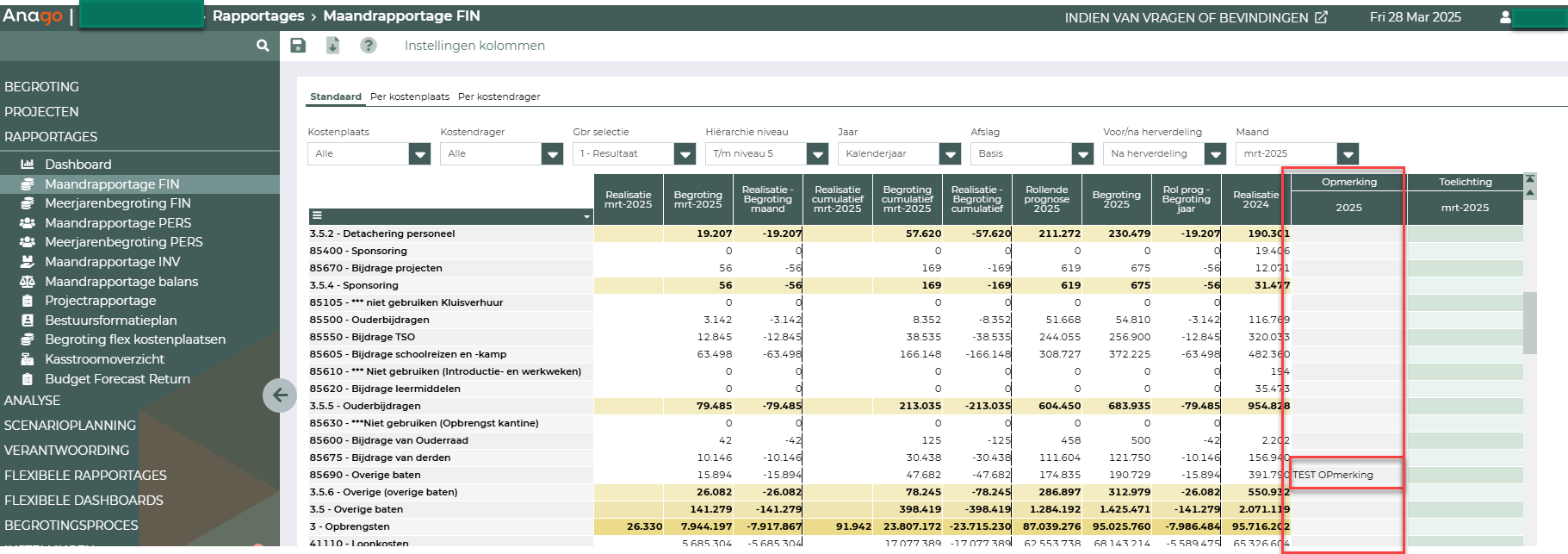Open the RAPPORTAGES menu section
Image resolution: width=1568 pixels, height=554 pixels.
click(51, 137)
